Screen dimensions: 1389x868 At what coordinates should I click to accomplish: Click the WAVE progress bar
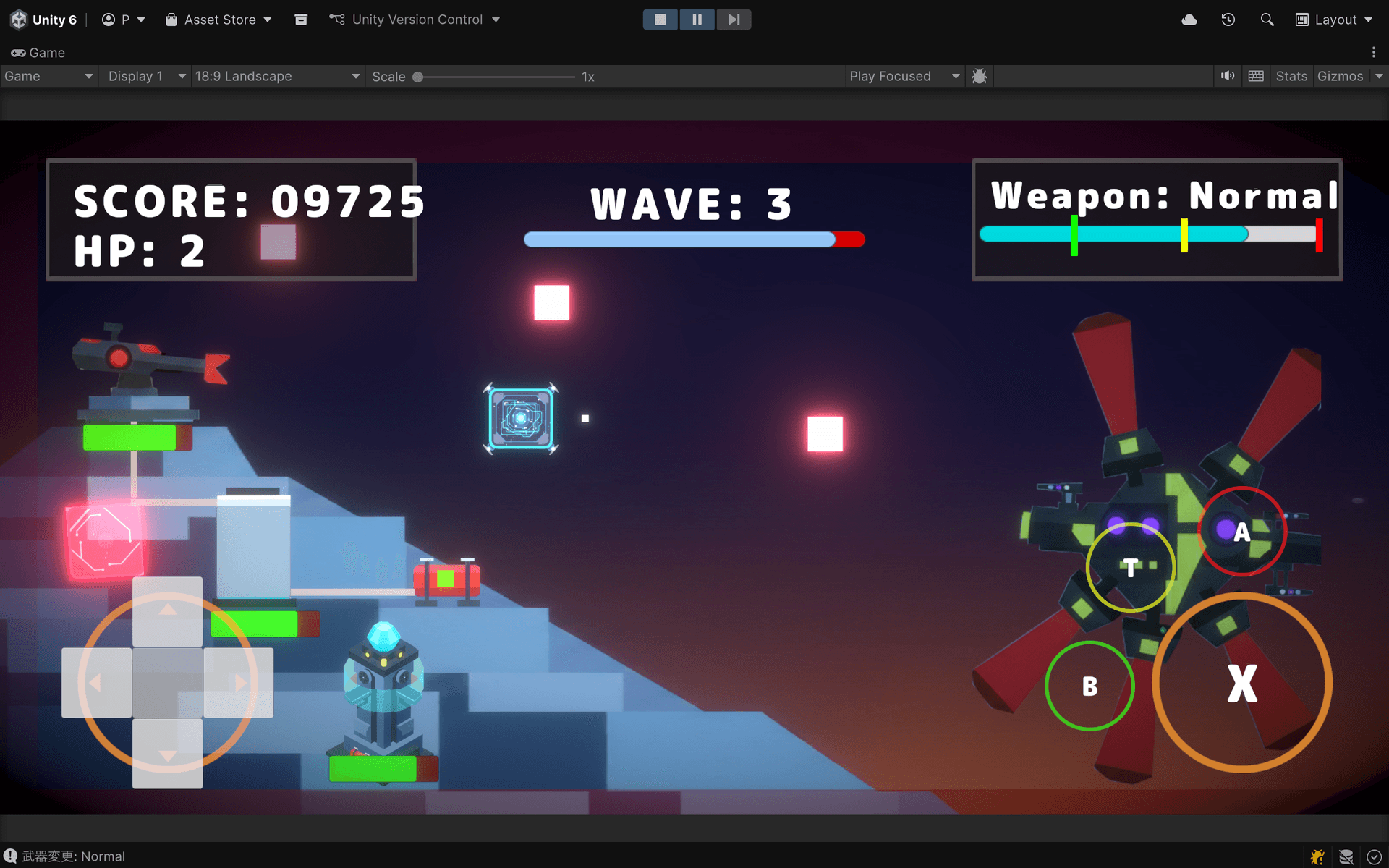(694, 239)
